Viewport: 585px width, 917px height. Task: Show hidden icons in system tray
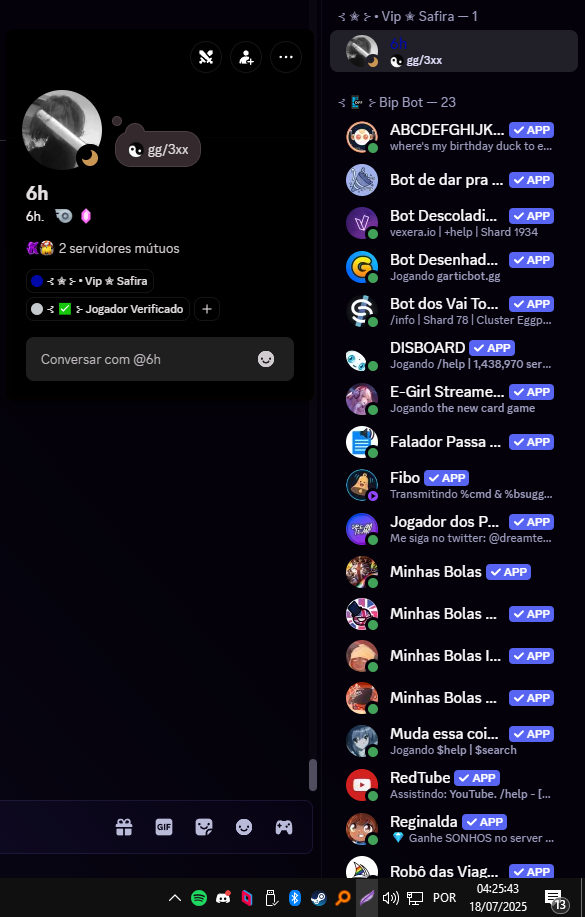click(x=174, y=898)
